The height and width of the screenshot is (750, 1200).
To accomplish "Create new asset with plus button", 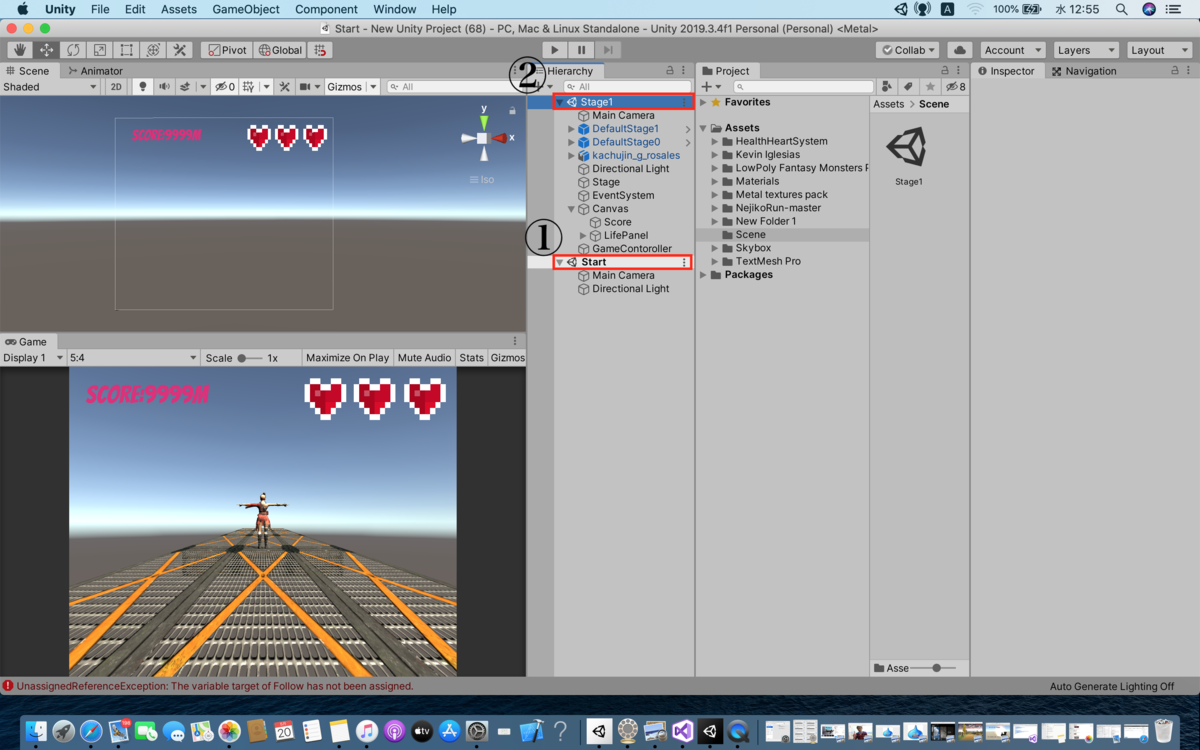I will [x=711, y=87].
